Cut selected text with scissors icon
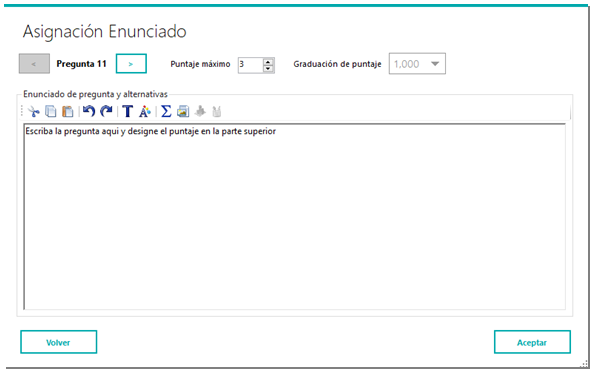This screenshot has height=372, width=593. click(34, 112)
